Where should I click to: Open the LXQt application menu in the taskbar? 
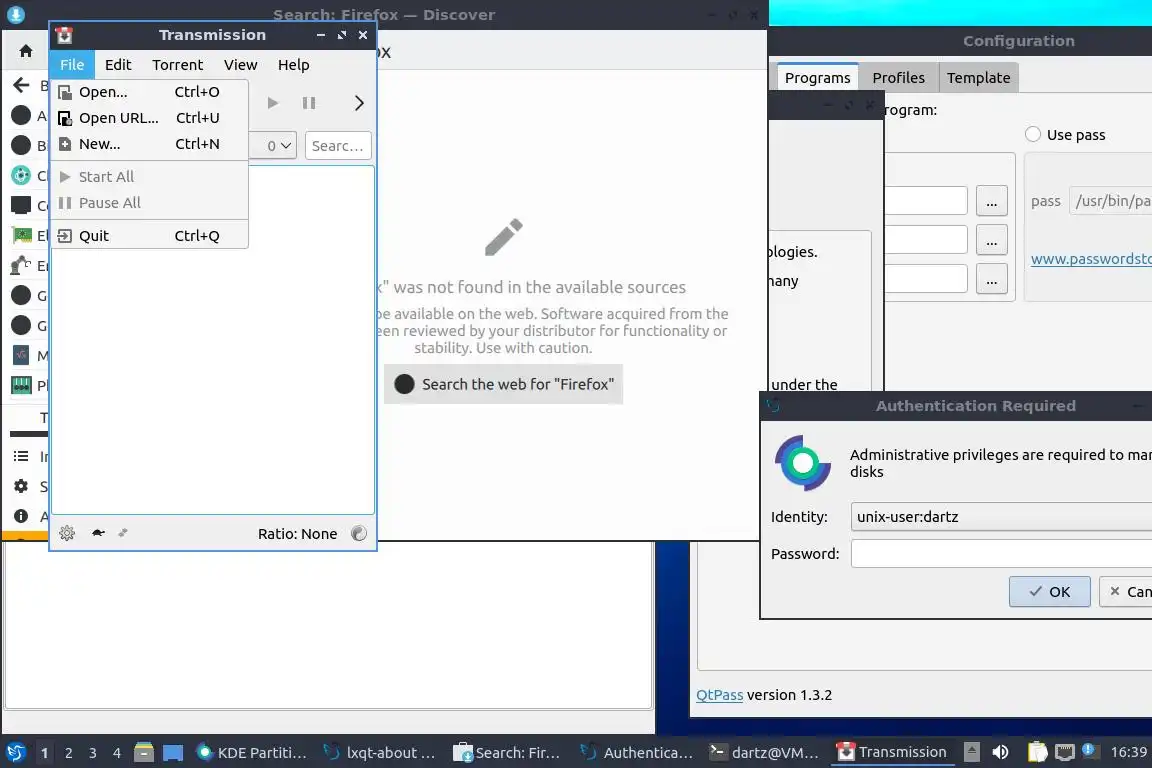tap(15, 752)
